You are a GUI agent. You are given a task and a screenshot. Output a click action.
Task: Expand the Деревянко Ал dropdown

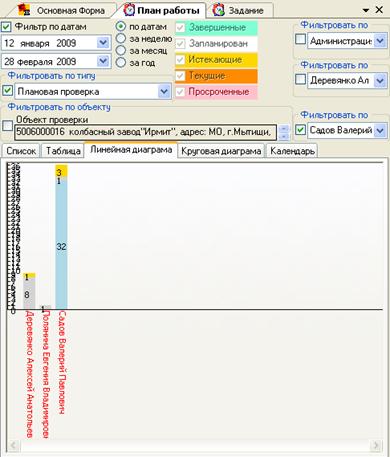380,80
